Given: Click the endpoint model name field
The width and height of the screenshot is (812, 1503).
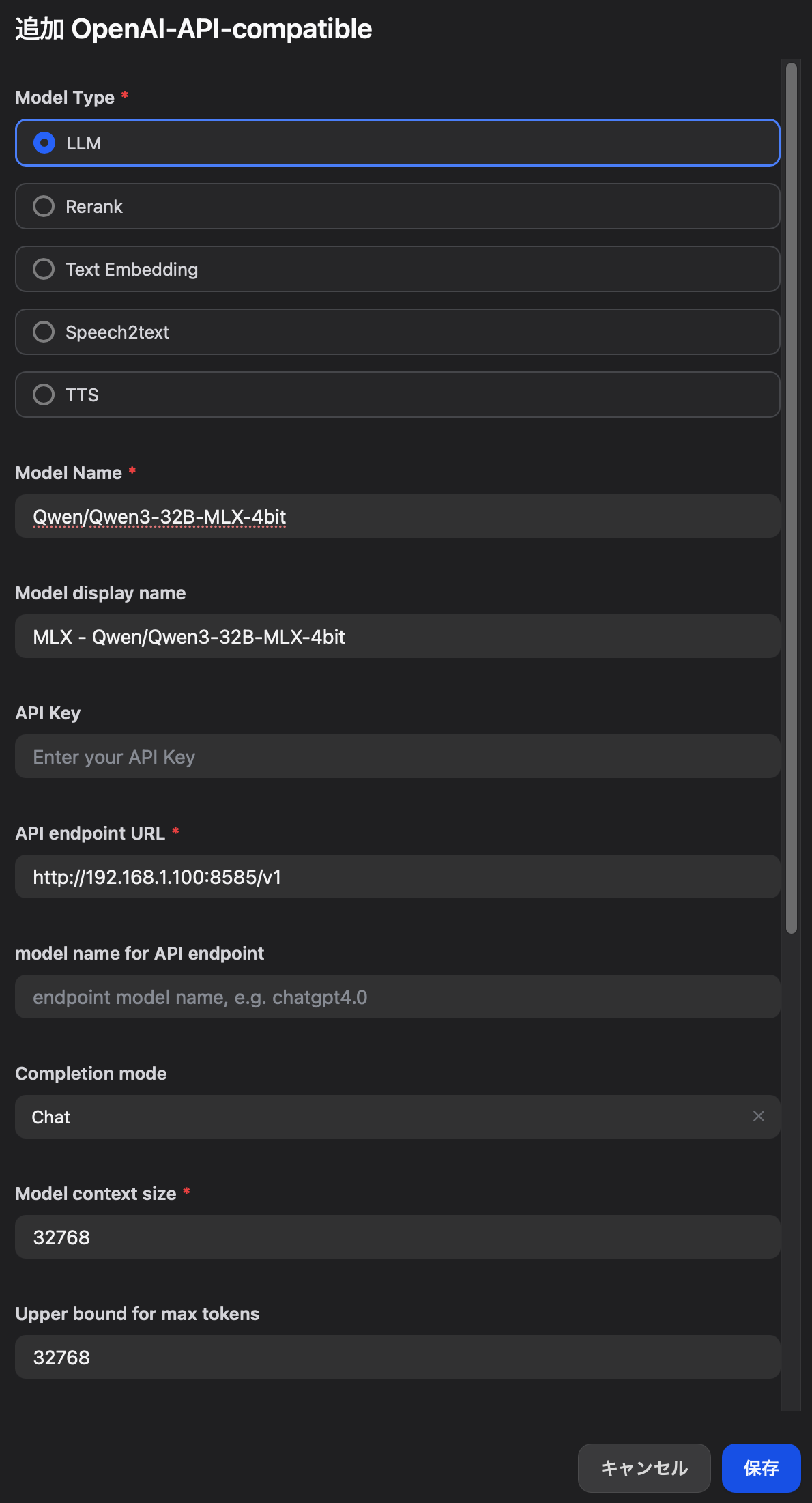Looking at the screenshot, I should click(x=397, y=997).
